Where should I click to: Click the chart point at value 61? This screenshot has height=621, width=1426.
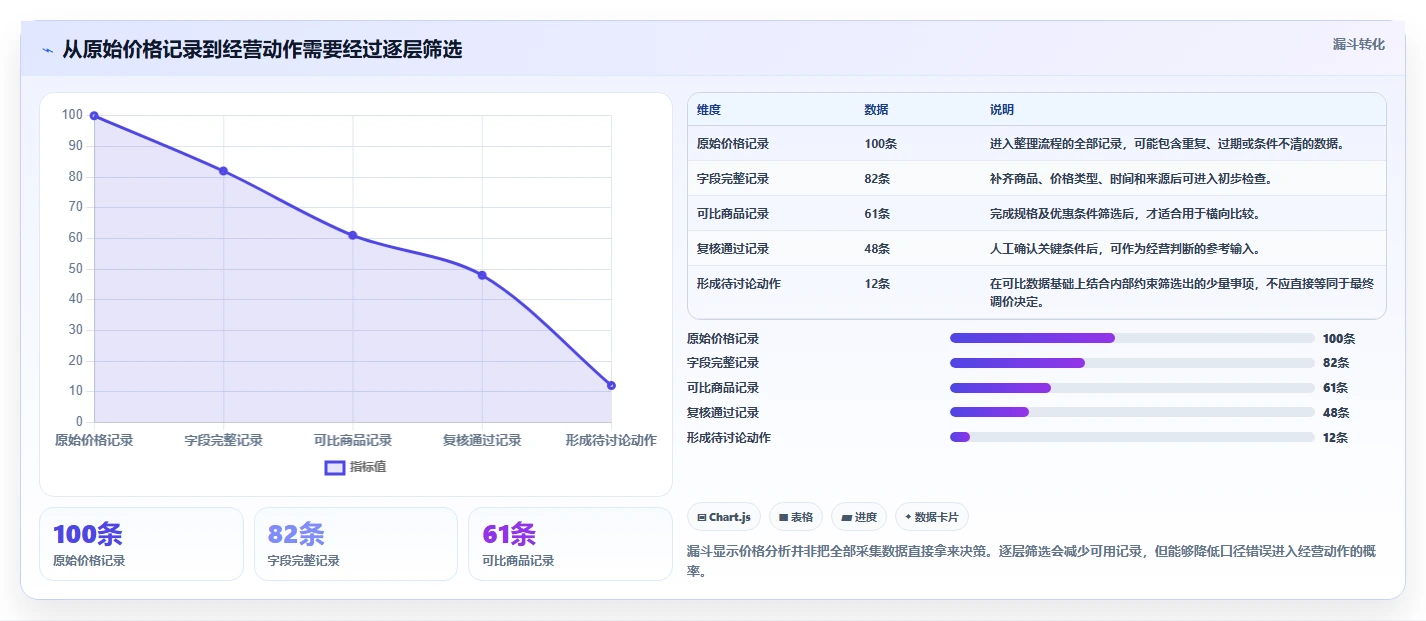coord(353,235)
